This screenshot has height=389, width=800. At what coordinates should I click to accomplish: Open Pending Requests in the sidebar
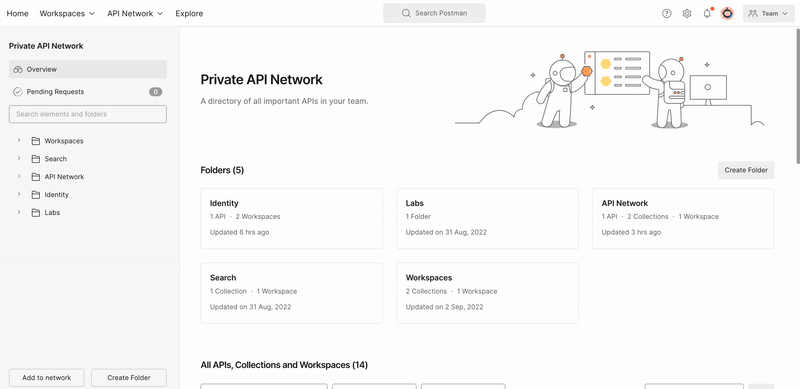(88, 92)
